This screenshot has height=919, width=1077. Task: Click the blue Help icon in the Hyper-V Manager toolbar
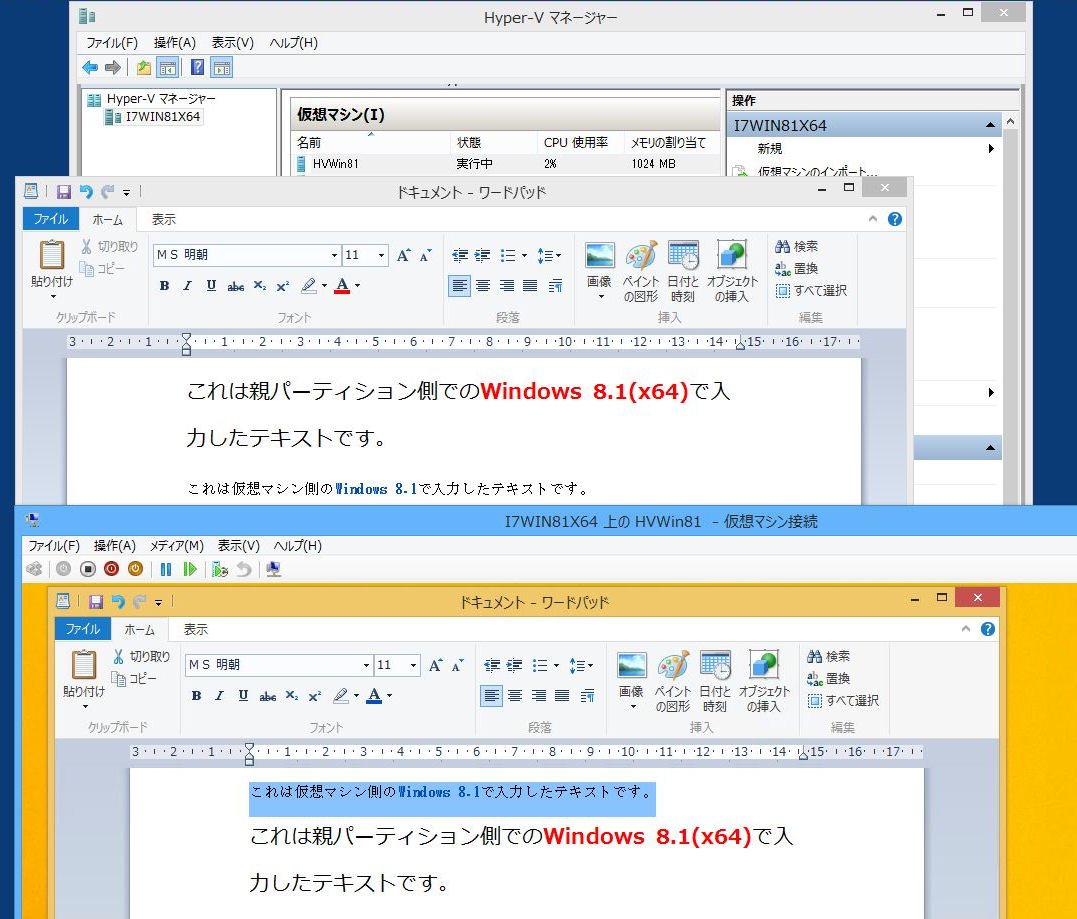[x=197, y=67]
